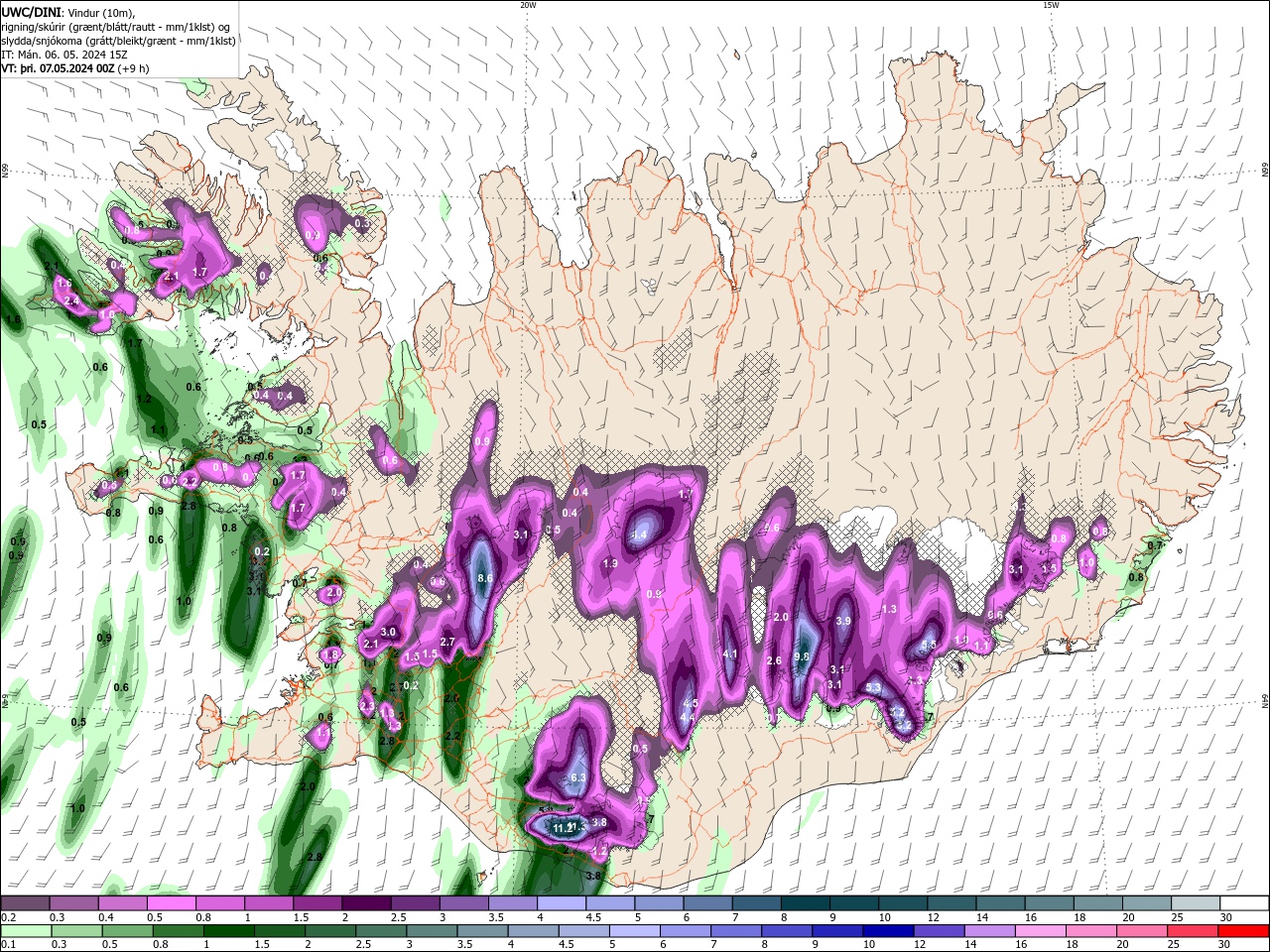Click the pink-red 25 mm rain legend swatch

(x=1194, y=931)
